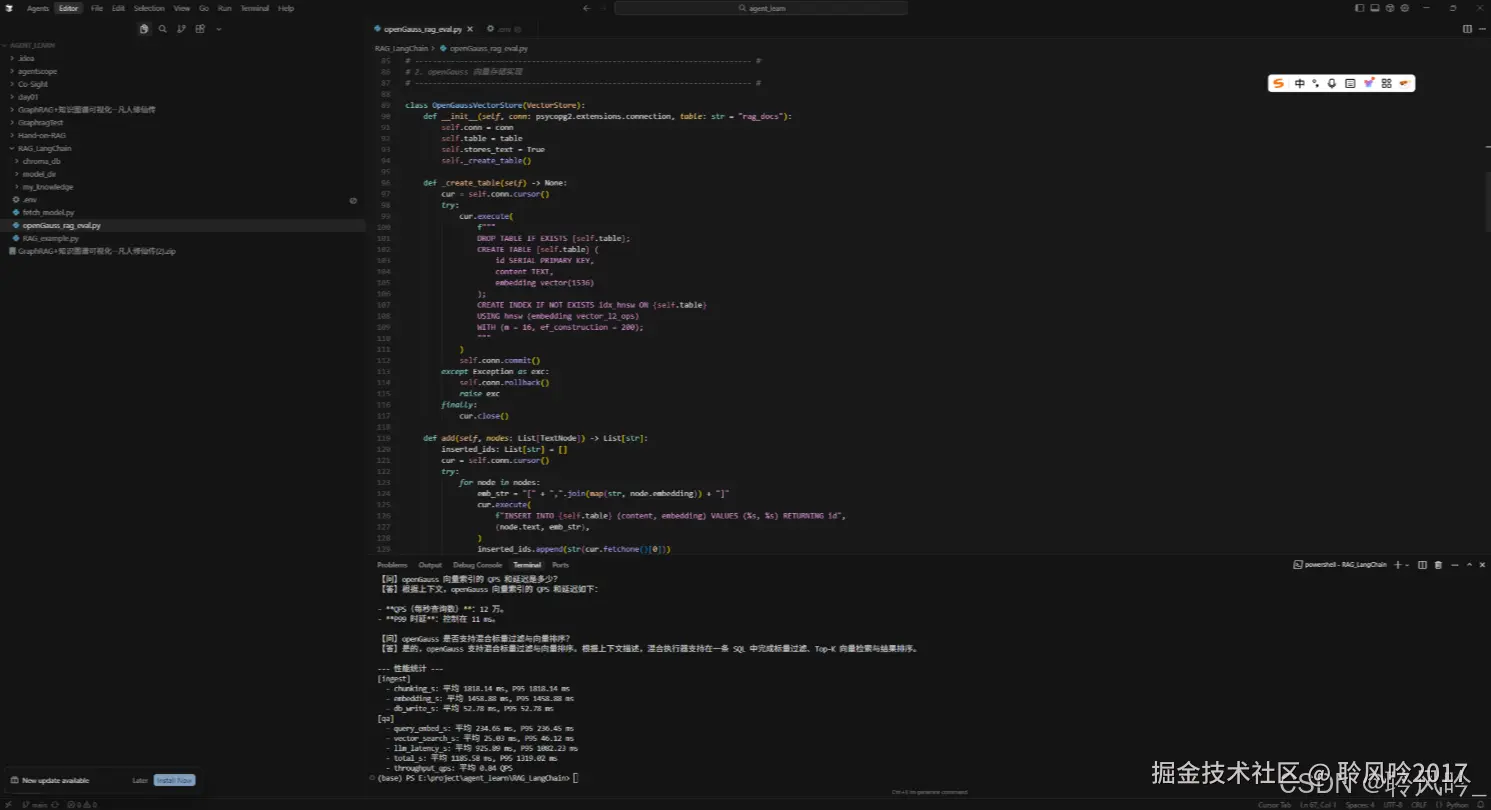The image size is (1491, 810).
Task: Toggle the bottom panel layout icon
Action: (1375, 8)
